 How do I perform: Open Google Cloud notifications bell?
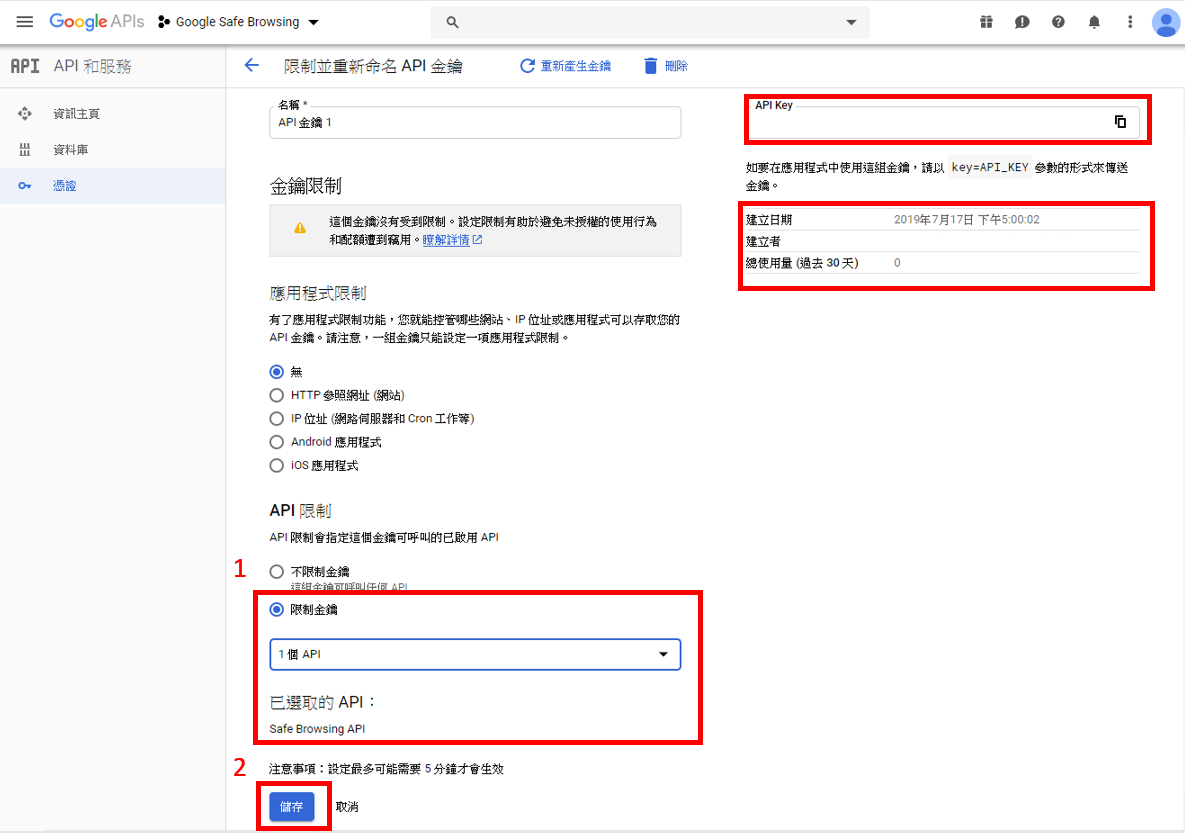(x=1094, y=21)
